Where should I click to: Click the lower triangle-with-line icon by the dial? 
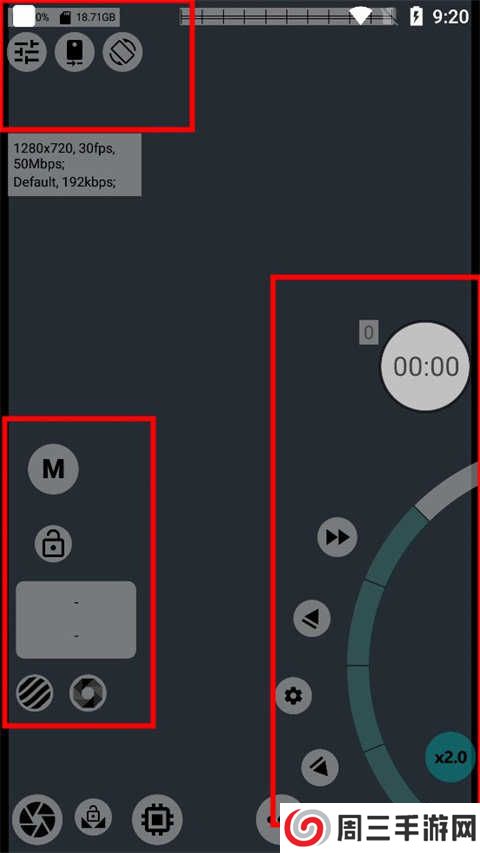320,767
